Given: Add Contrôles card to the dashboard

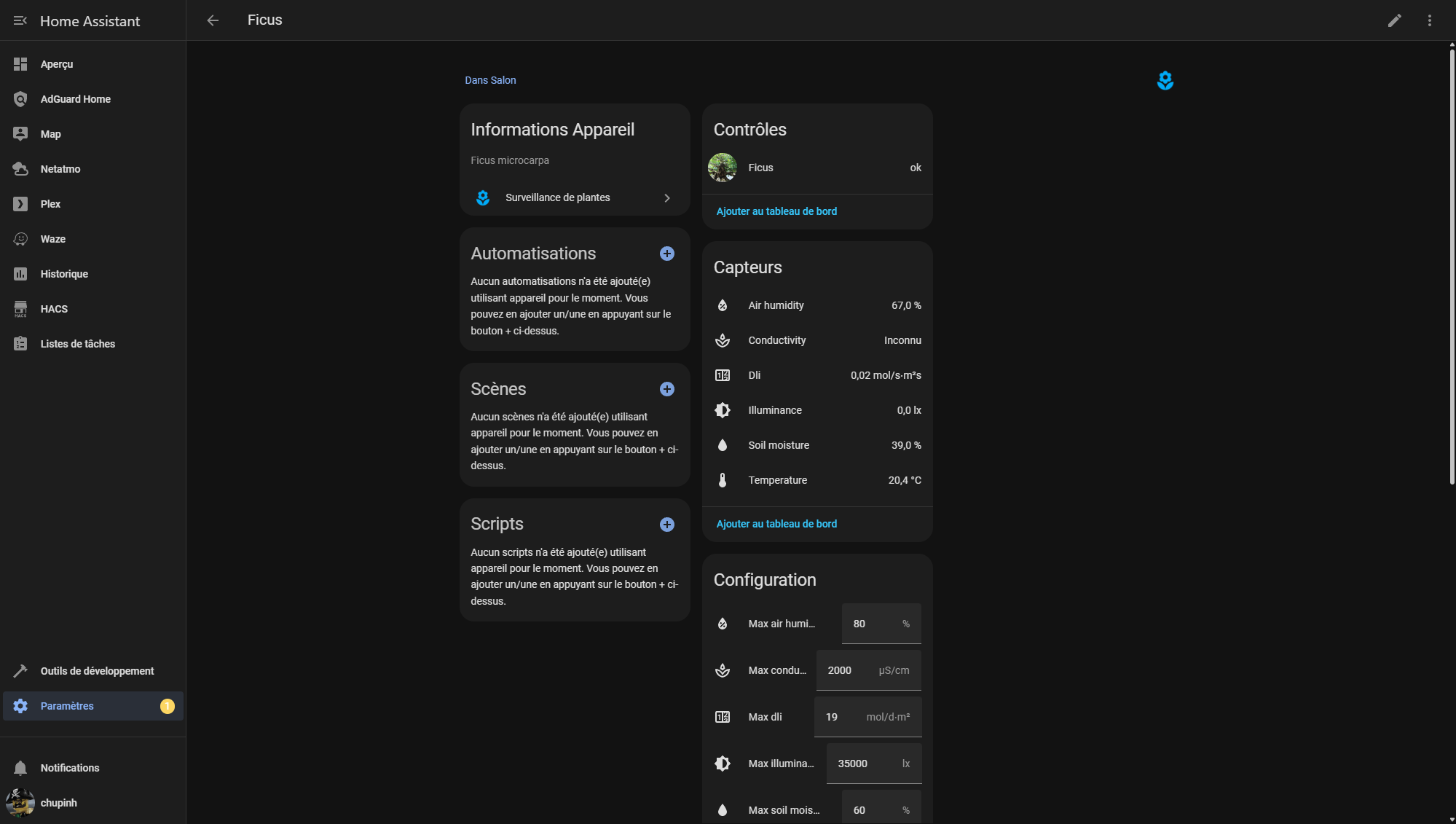Looking at the screenshot, I should tap(776, 211).
